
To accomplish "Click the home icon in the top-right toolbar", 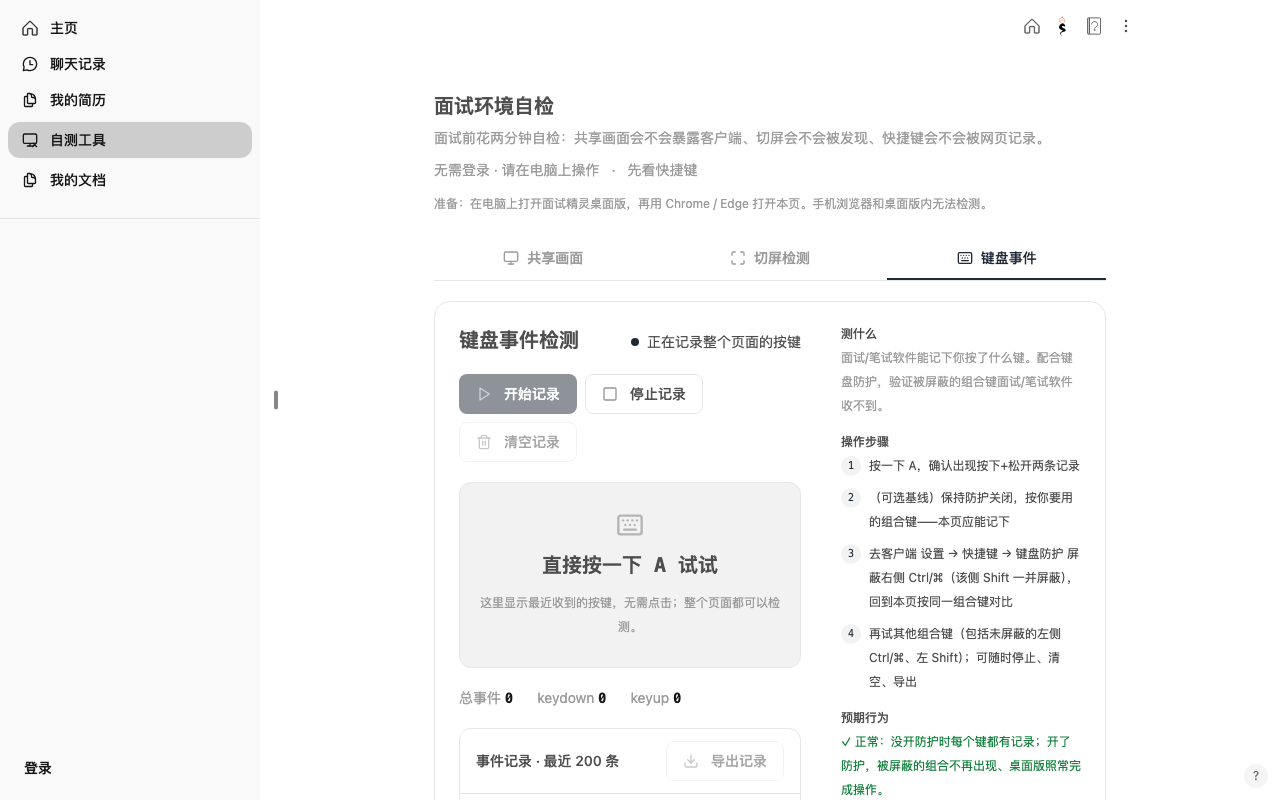I will click(1032, 27).
